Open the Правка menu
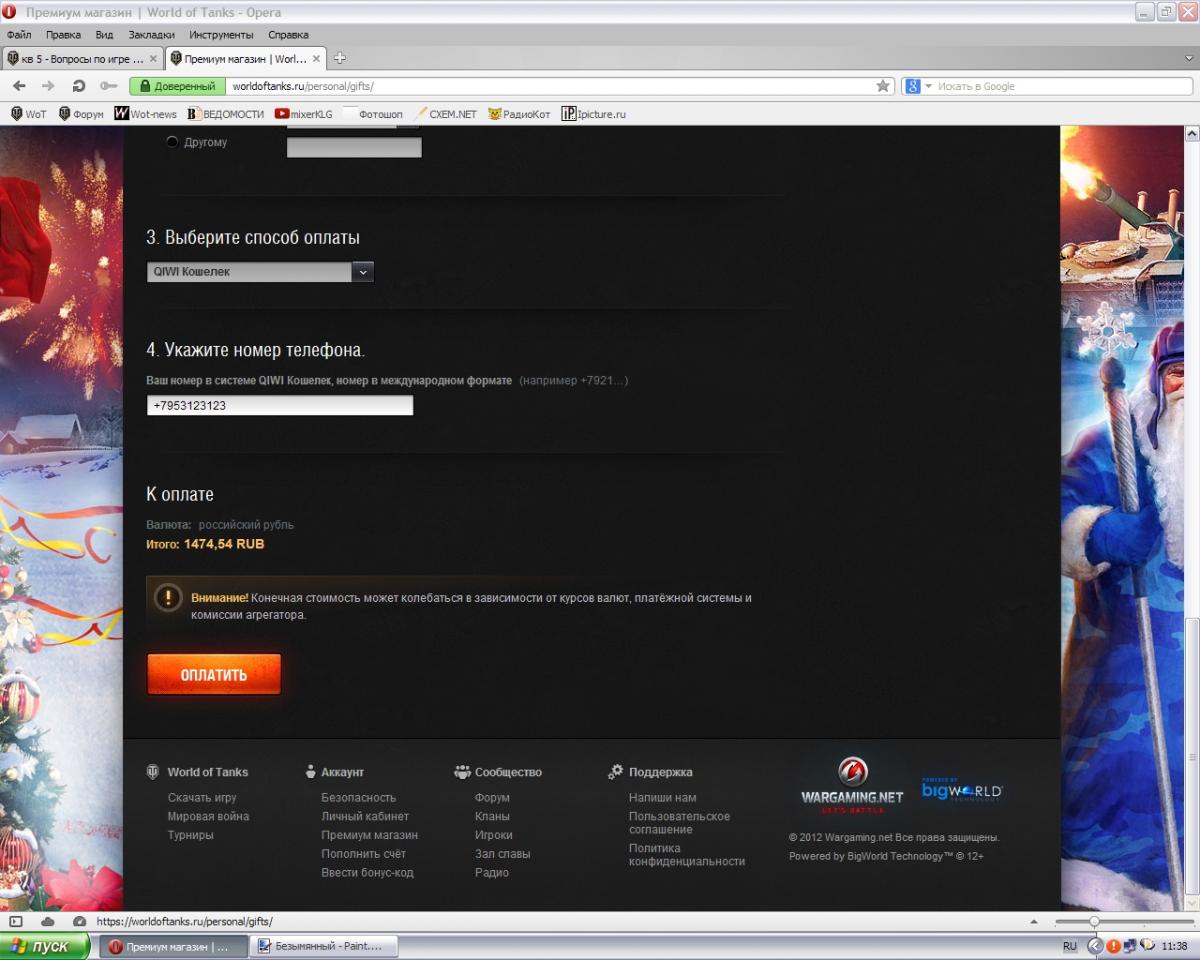Image resolution: width=1200 pixels, height=960 pixels. pos(63,34)
